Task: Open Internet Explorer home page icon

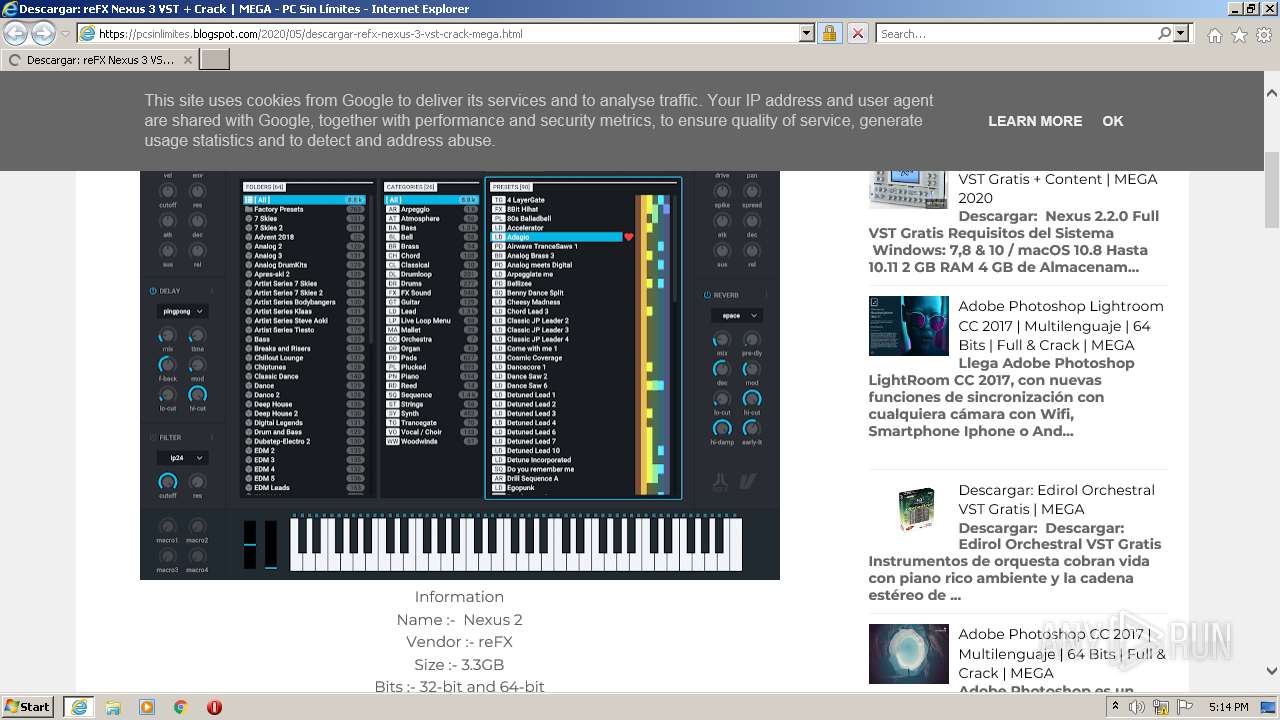Action: [1214, 34]
